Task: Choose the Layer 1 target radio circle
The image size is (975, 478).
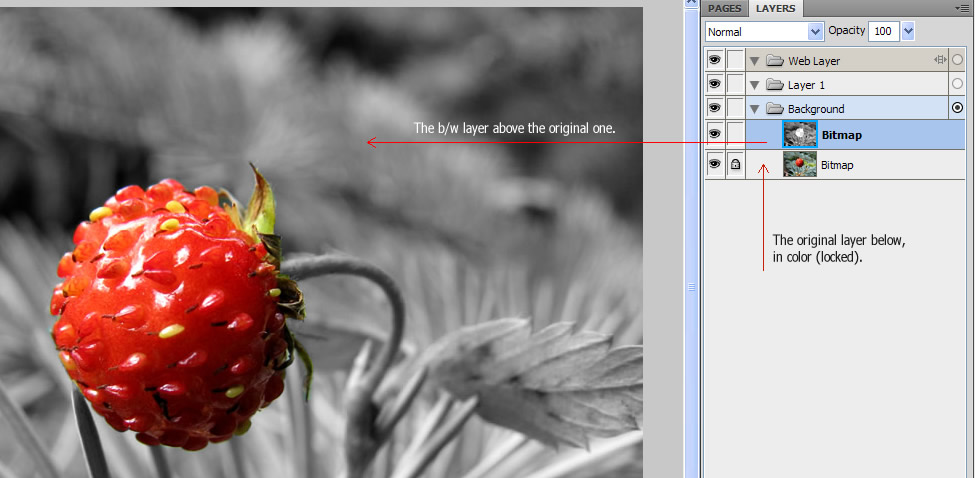Action: coord(958,84)
